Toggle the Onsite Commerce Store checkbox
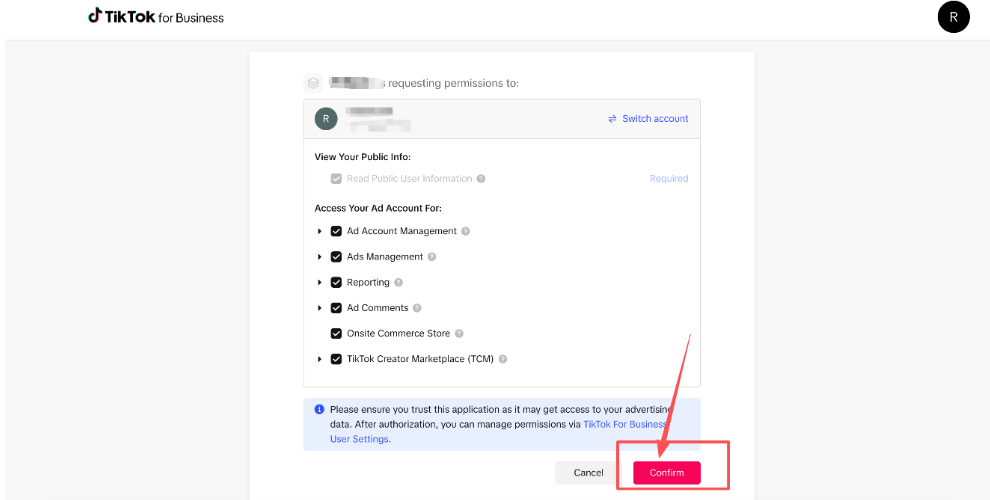 (x=336, y=334)
